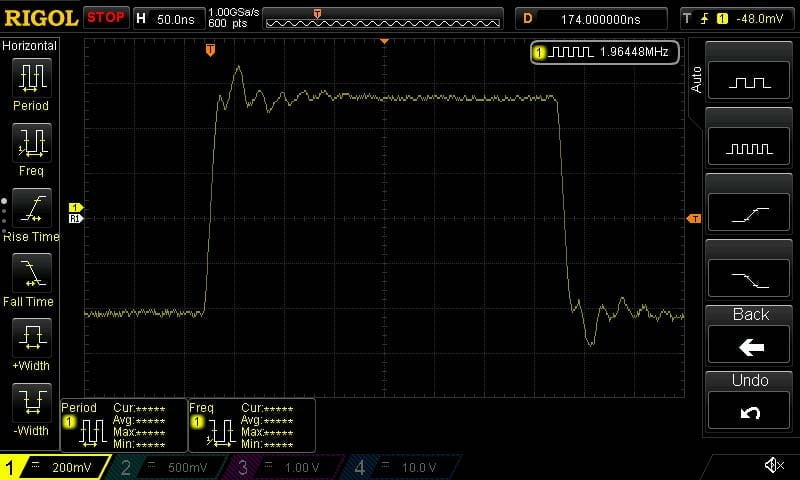Click the RIGOL logo
The width and height of the screenshot is (800, 480).
pos(41,19)
